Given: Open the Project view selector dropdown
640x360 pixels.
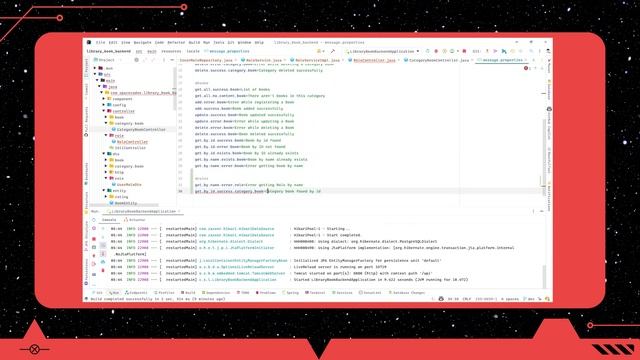Looking at the screenshot, I should click(107, 60).
